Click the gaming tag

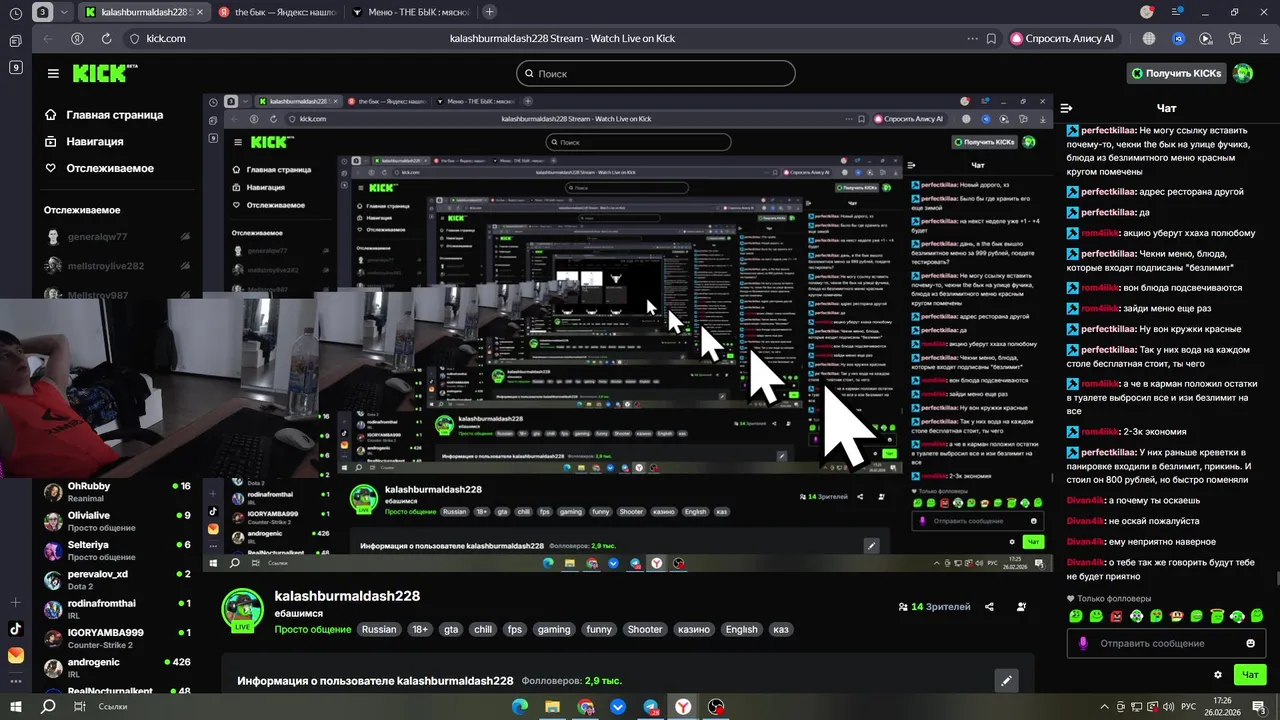(553, 629)
